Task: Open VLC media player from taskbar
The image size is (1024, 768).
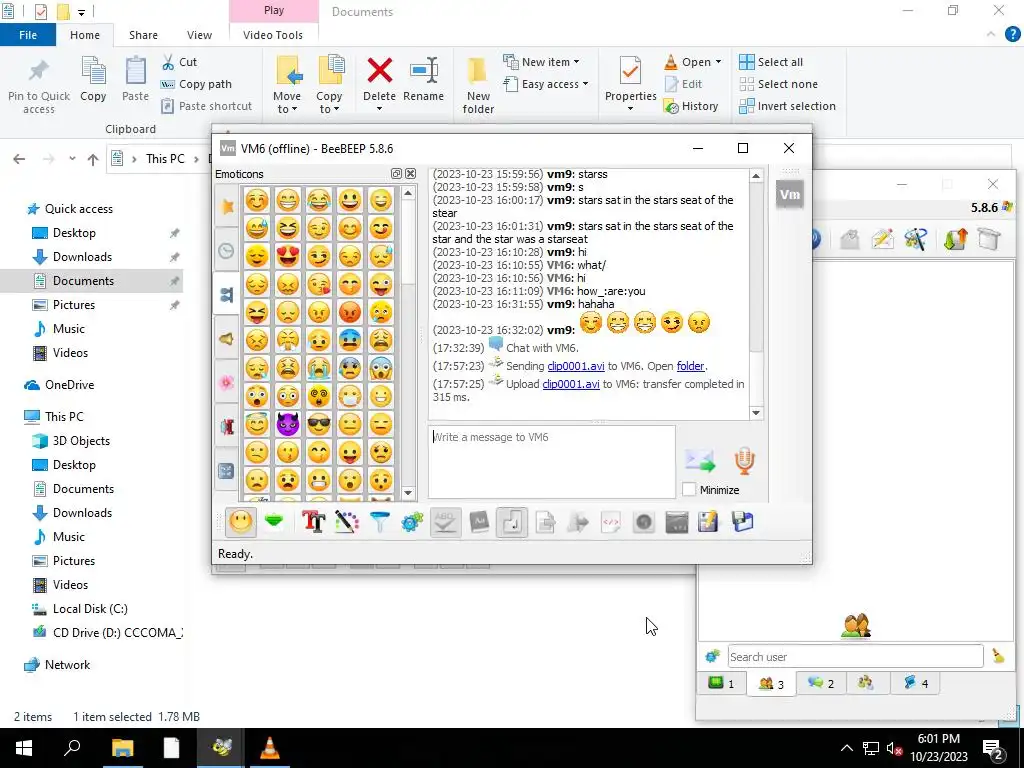Action: (x=270, y=748)
